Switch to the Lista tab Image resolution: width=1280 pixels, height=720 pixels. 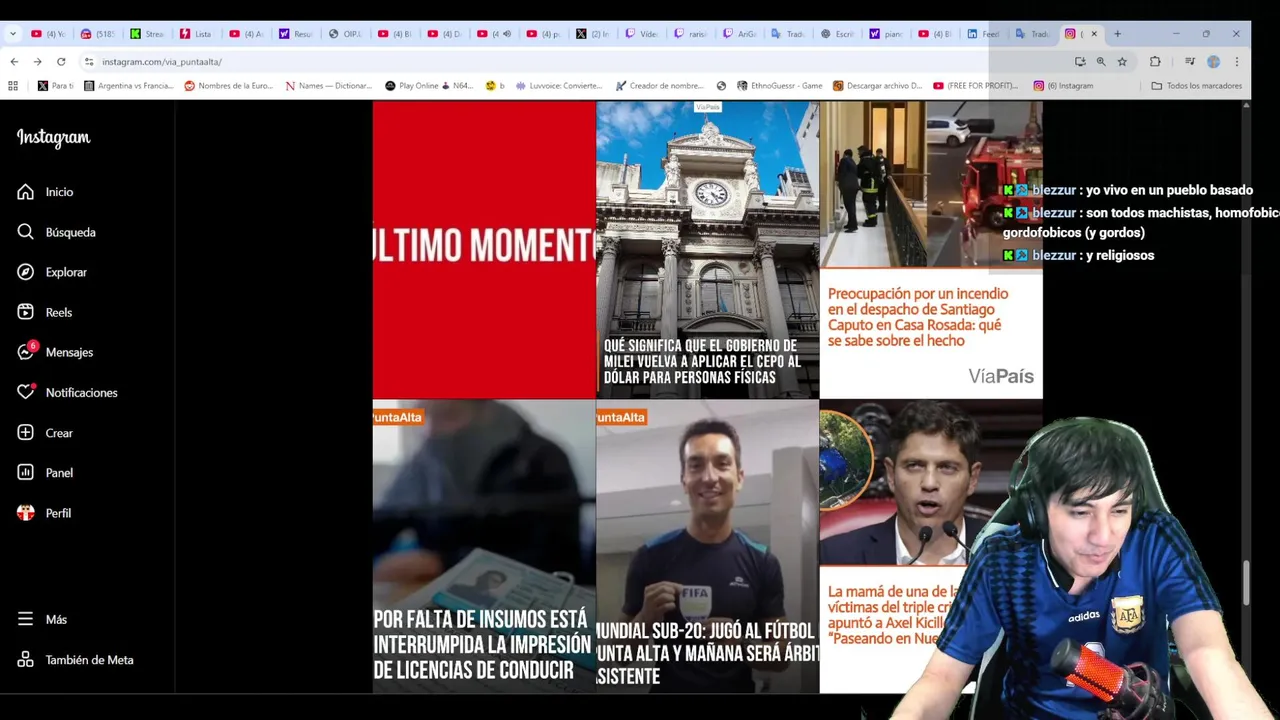(197, 34)
